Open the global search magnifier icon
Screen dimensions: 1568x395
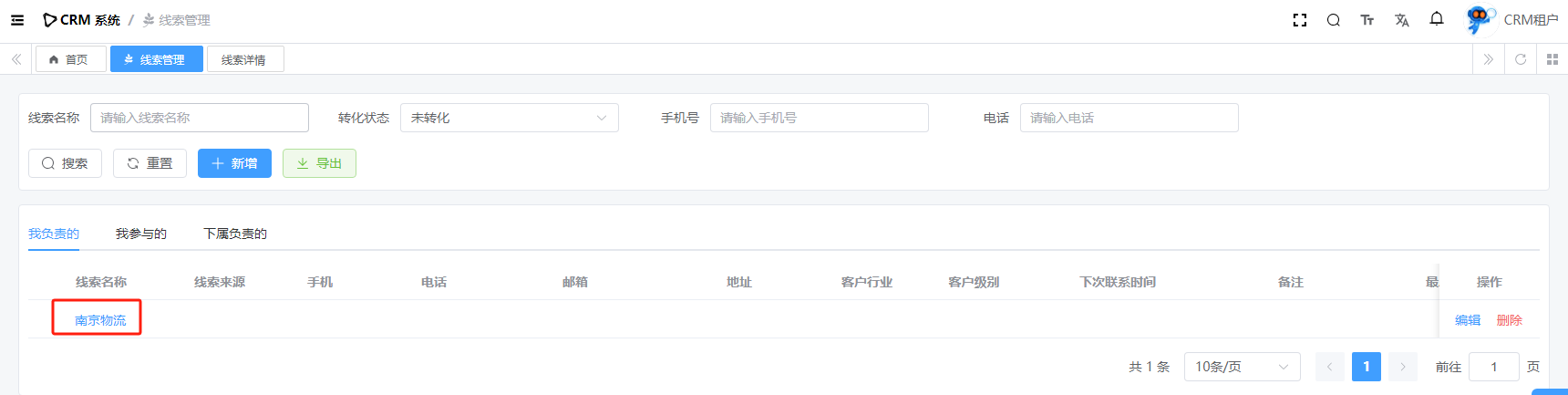[1333, 20]
